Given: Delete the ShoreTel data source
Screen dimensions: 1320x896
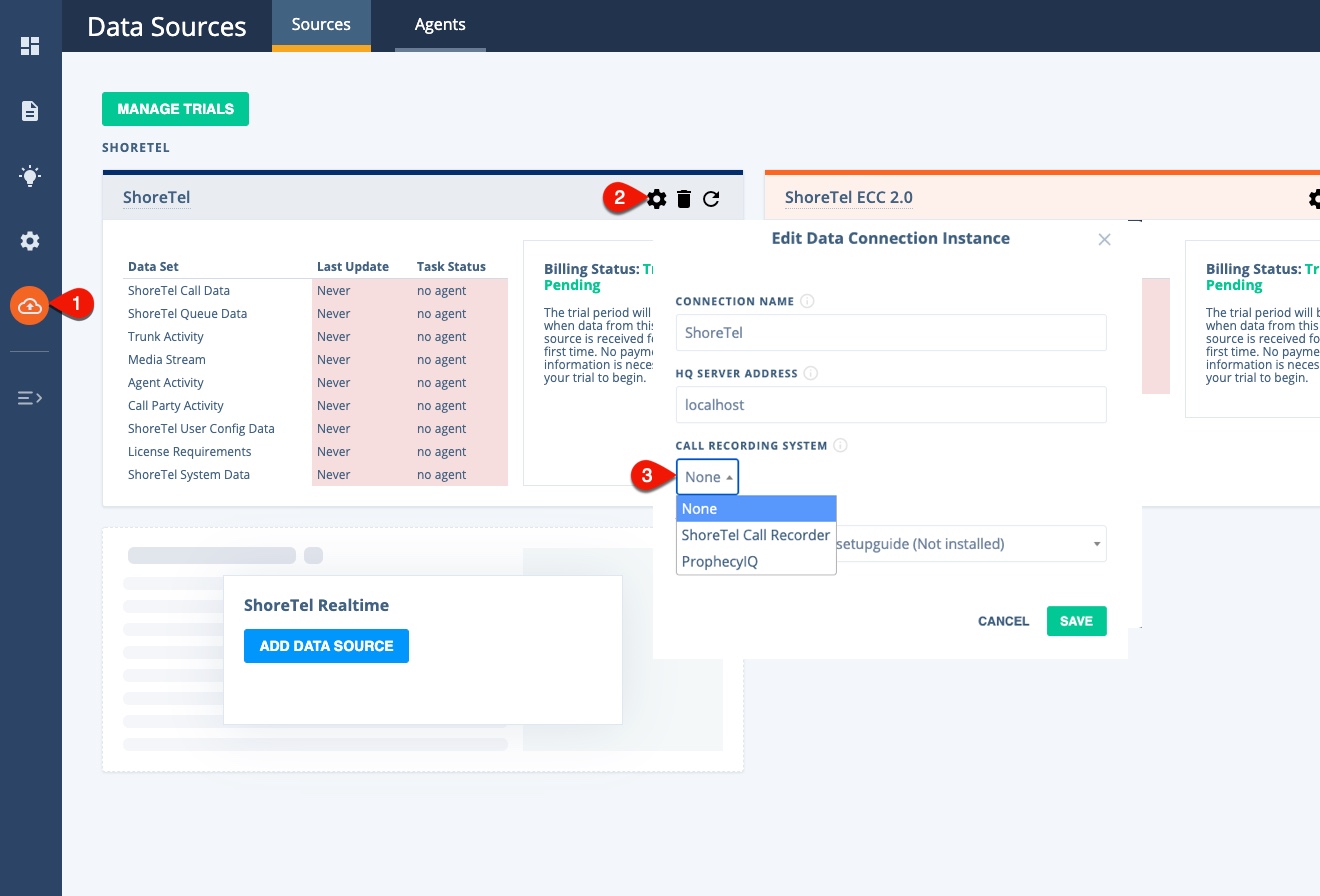Looking at the screenshot, I should tap(684, 199).
